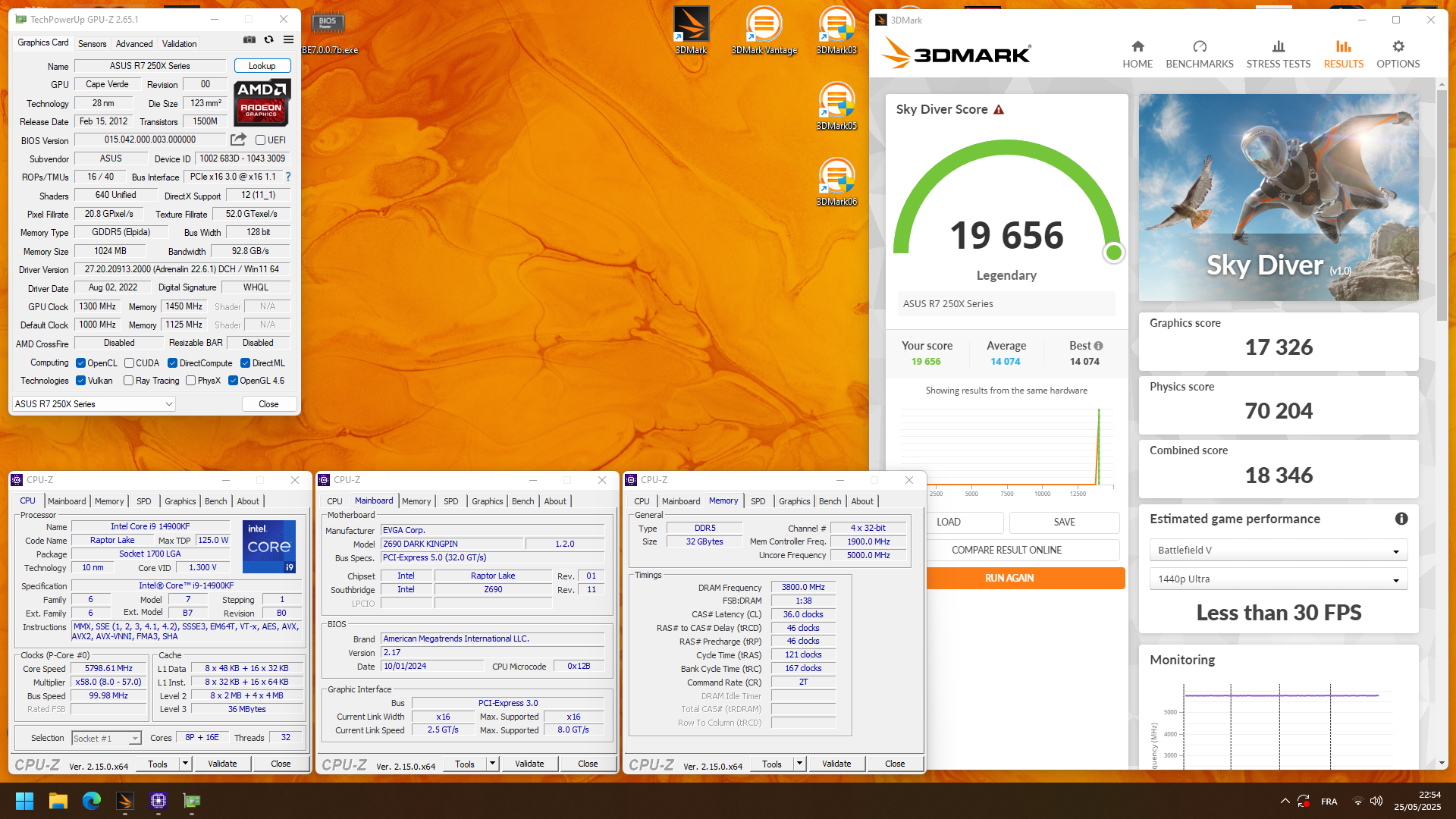
Task: Click the 3DMark vertical scrollbar thumb
Action: pos(1442,205)
